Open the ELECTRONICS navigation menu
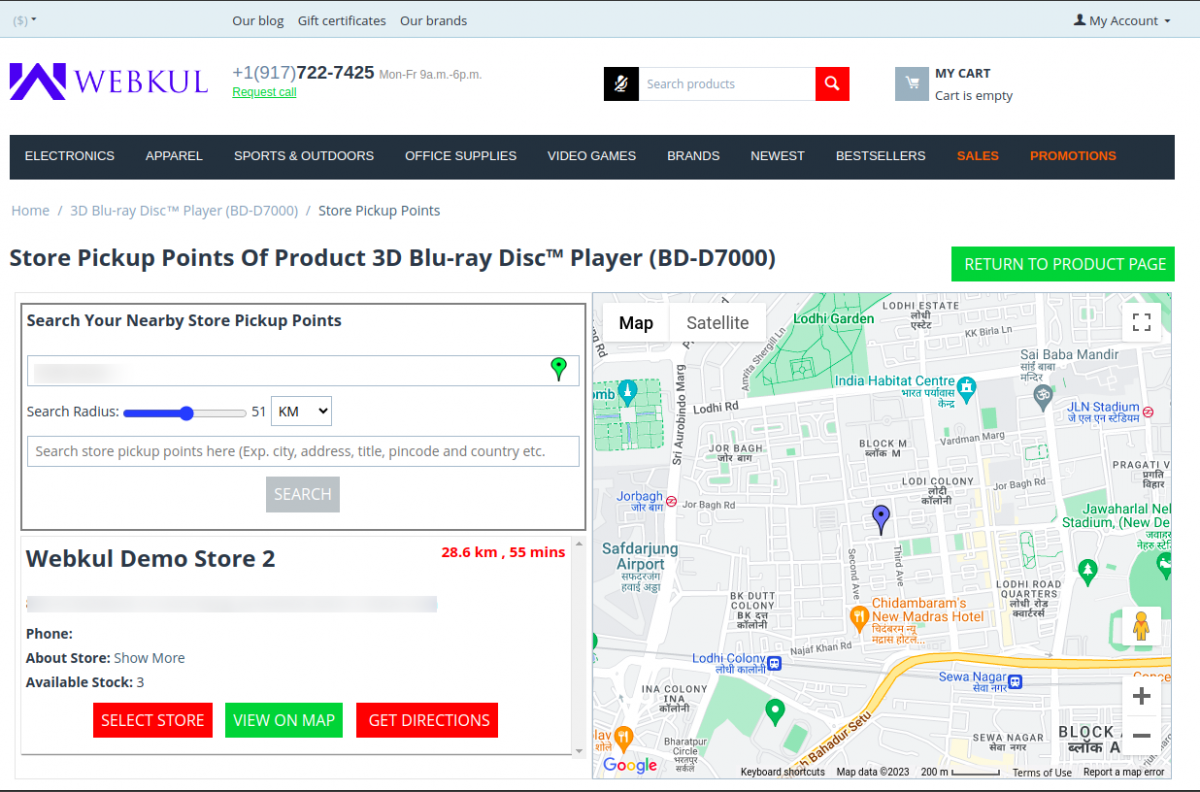The width and height of the screenshot is (1200, 792). [69, 156]
